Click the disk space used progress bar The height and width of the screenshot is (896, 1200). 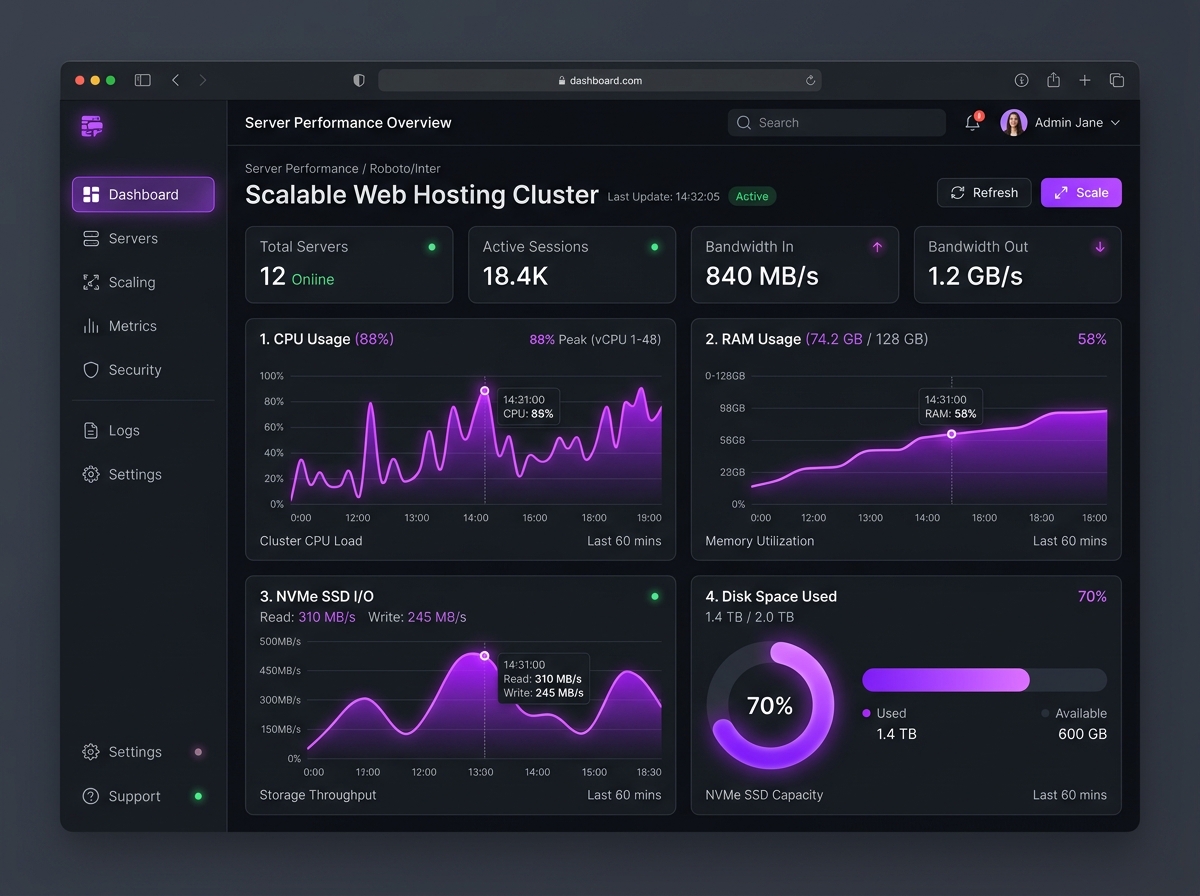[984, 680]
